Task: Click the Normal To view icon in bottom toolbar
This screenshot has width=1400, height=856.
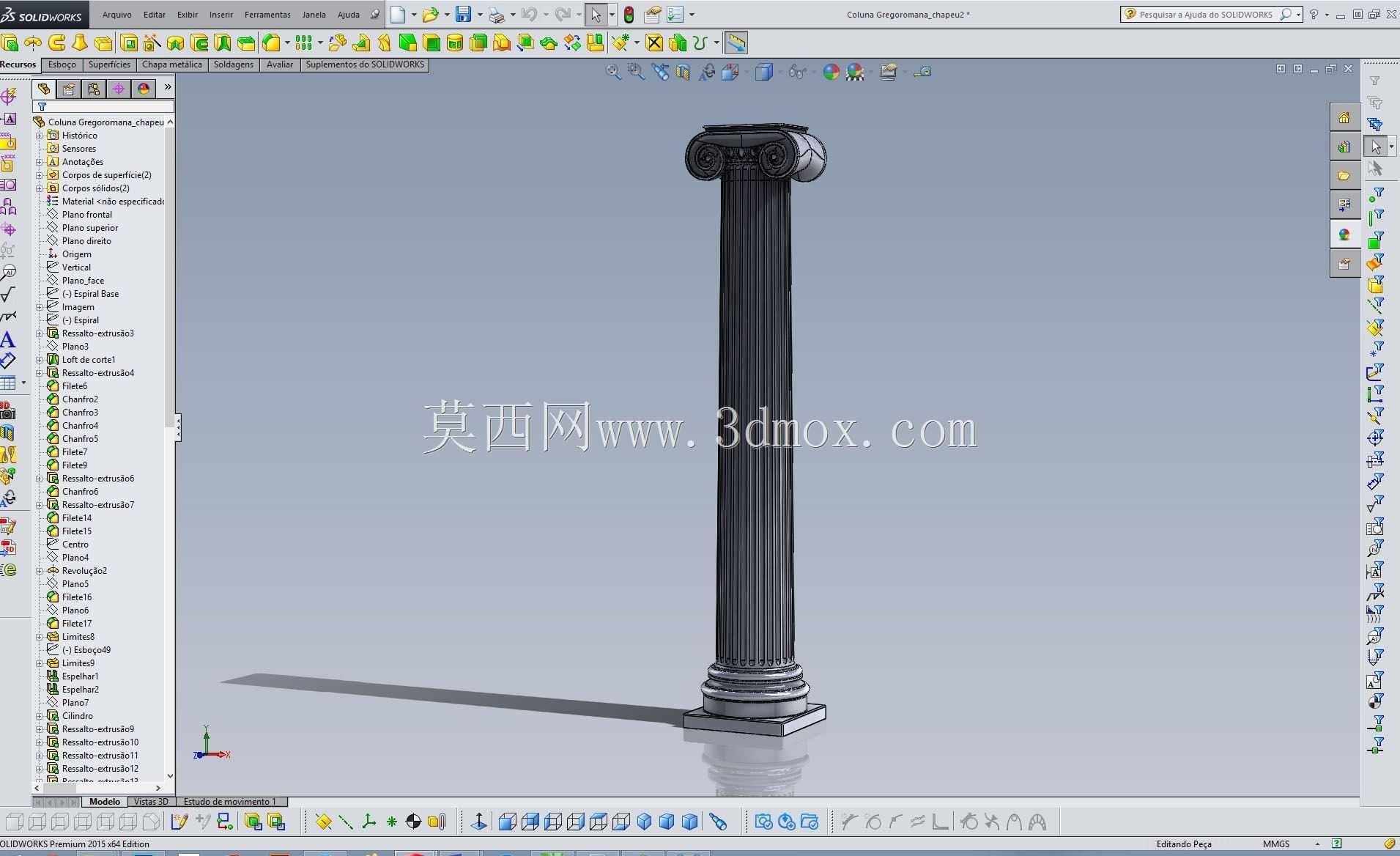Action: [x=479, y=822]
